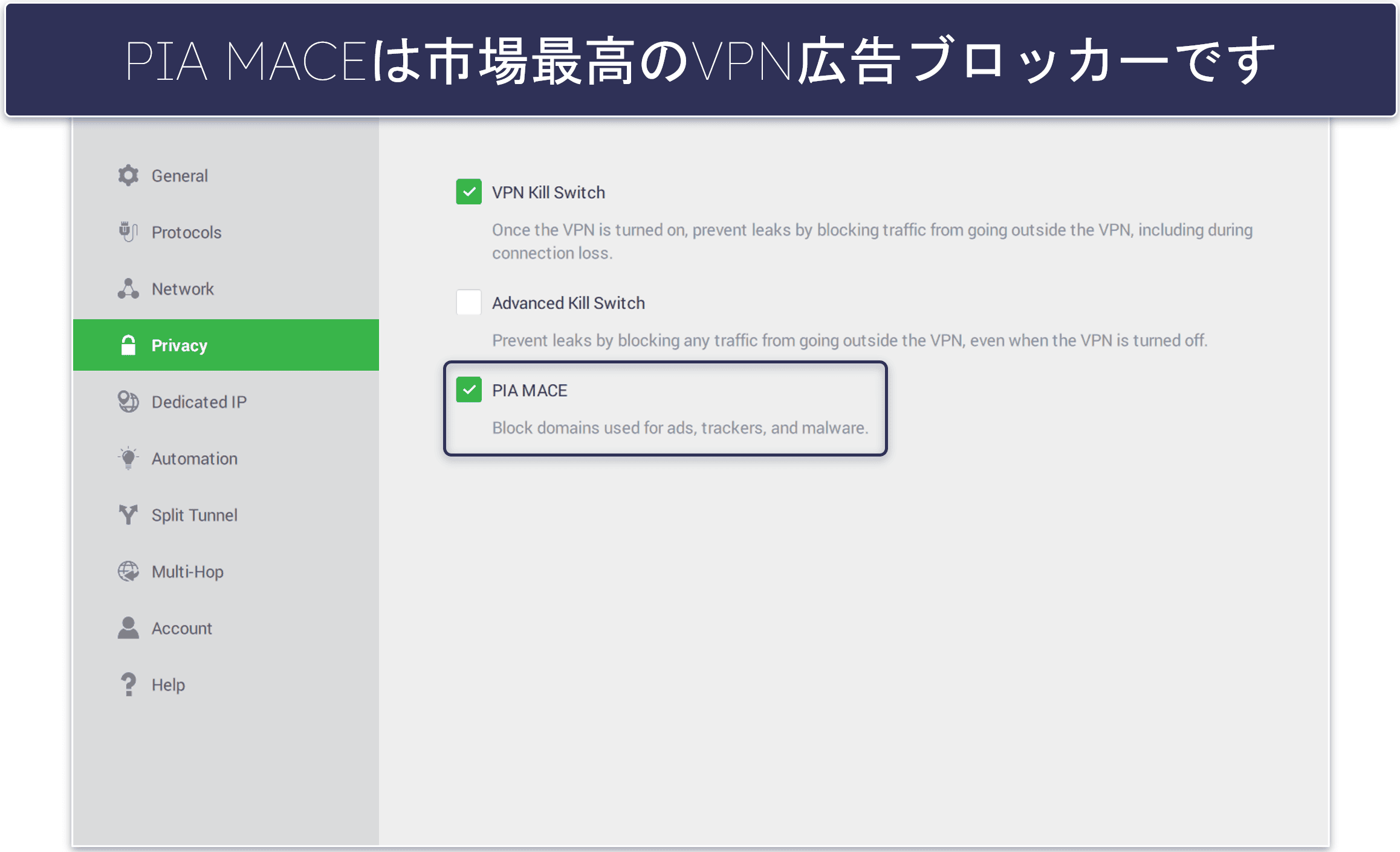Click the Multi-Hop globe icon

point(128,571)
